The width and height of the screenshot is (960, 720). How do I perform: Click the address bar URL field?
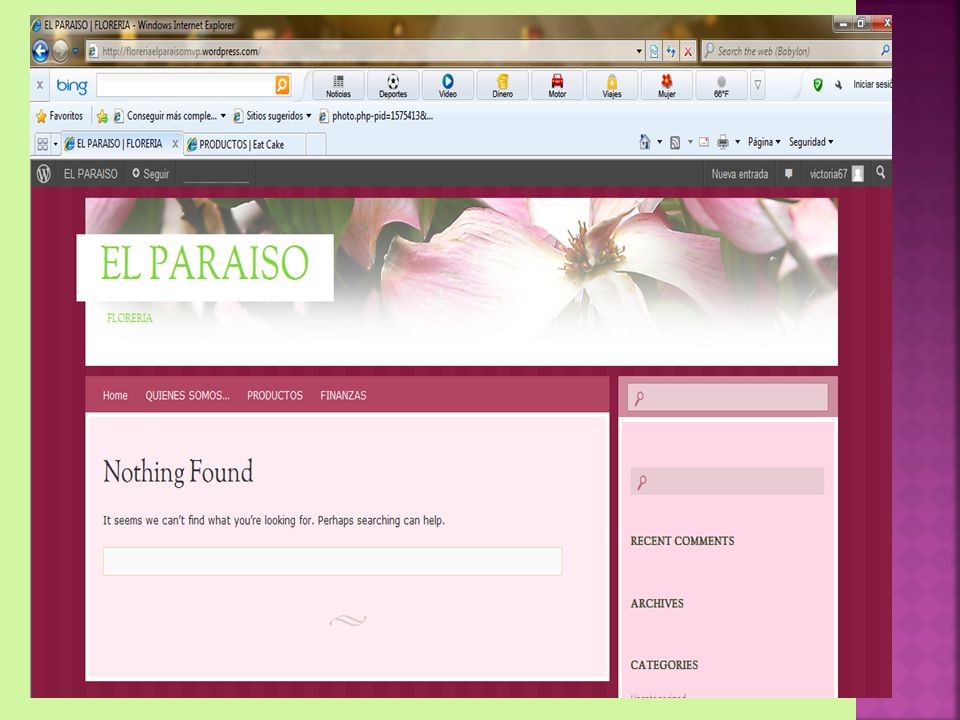click(x=361, y=51)
